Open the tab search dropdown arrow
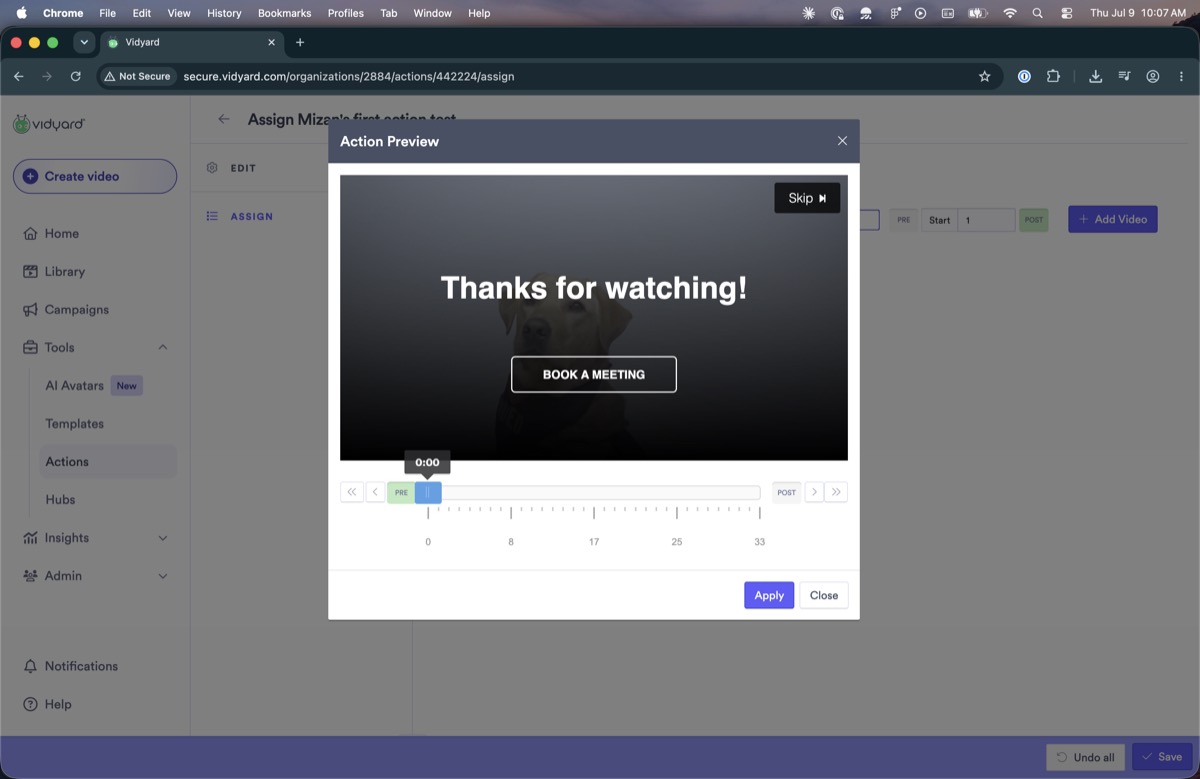The image size is (1200, 779). click(x=84, y=42)
